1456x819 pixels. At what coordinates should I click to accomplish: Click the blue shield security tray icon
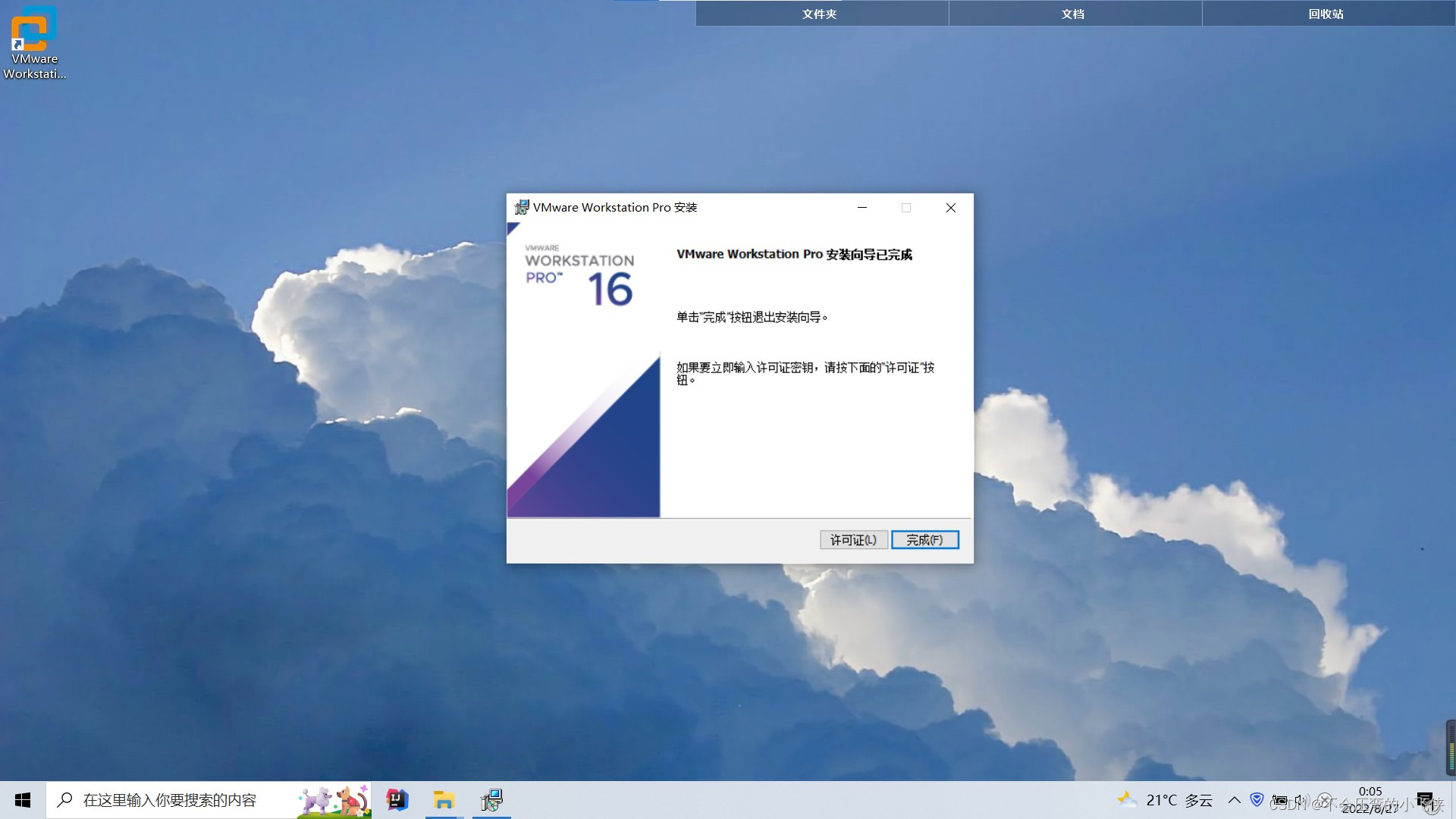pyautogui.click(x=1257, y=799)
